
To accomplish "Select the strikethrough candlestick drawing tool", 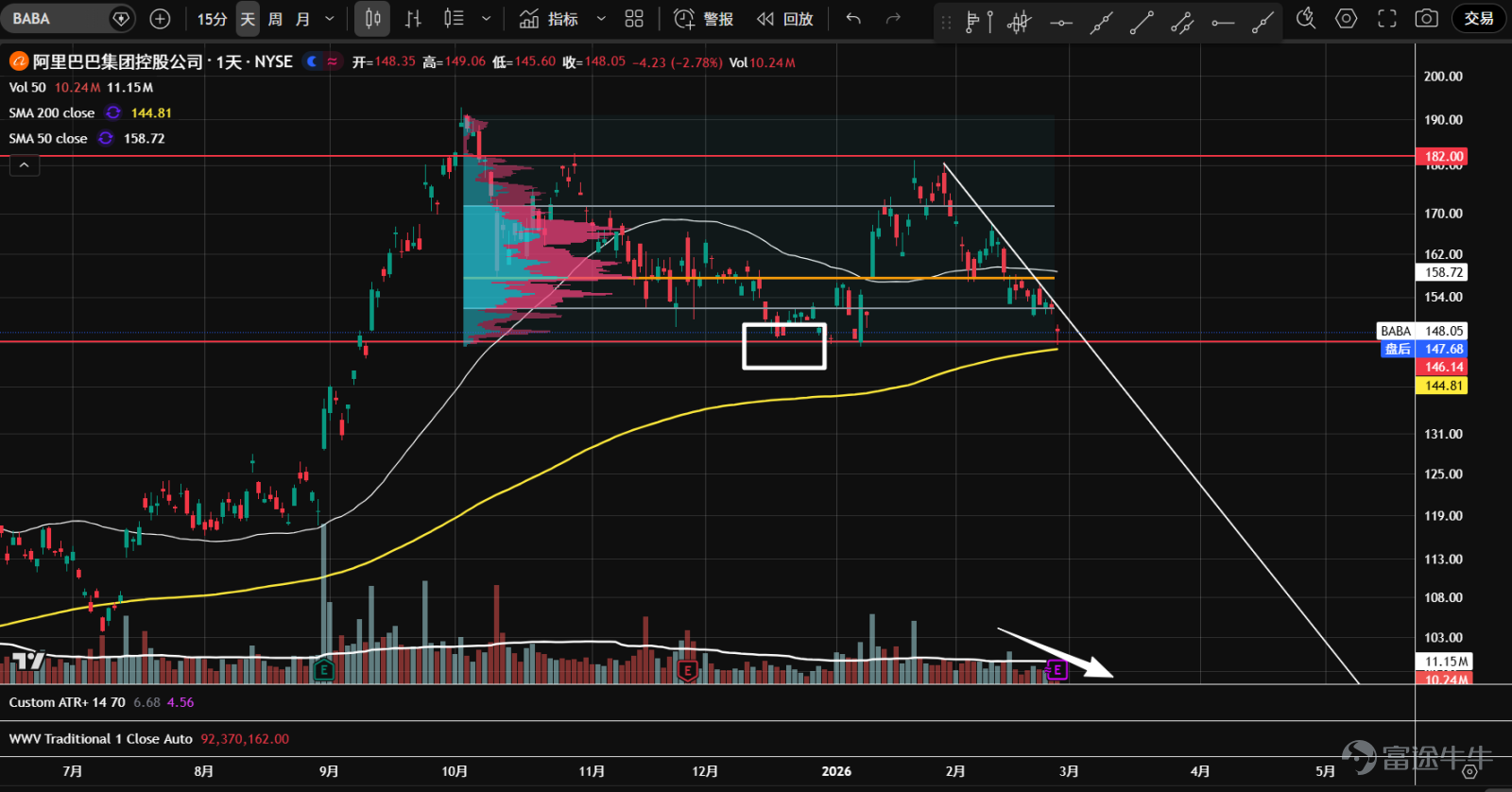I will tap(1020, 21).
